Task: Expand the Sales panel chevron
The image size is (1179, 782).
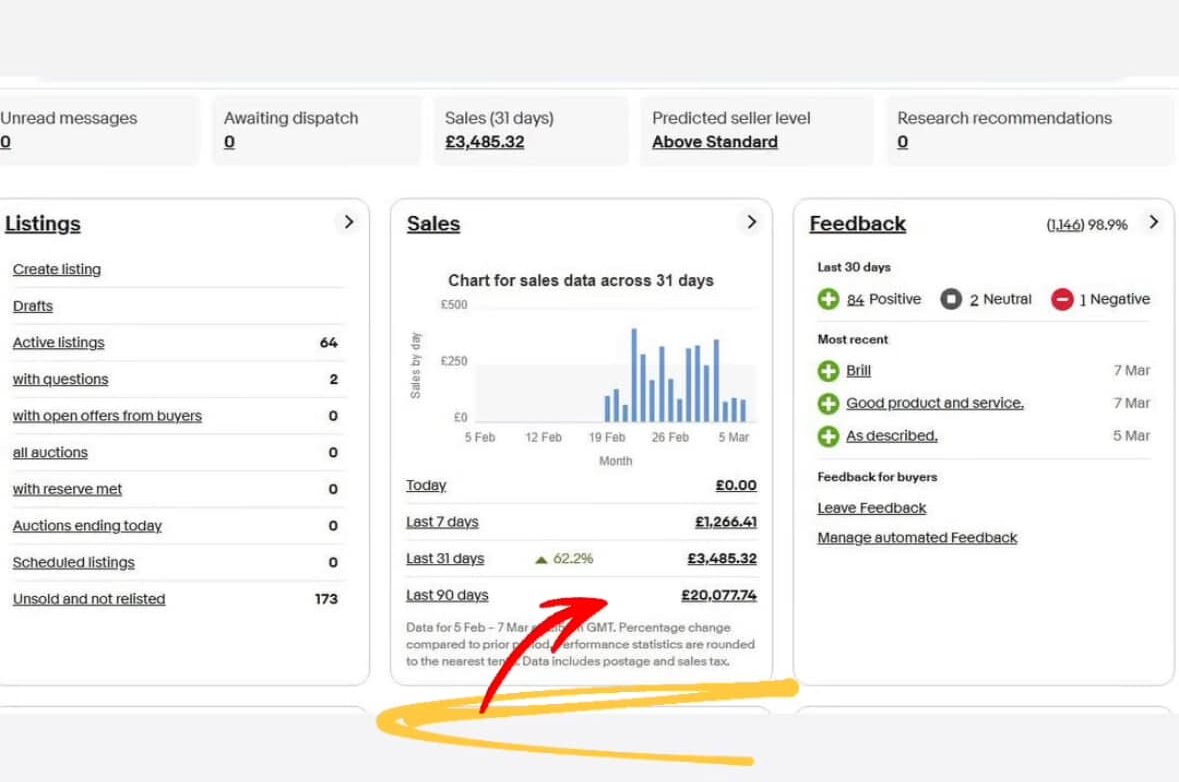Action: (751, 222)
